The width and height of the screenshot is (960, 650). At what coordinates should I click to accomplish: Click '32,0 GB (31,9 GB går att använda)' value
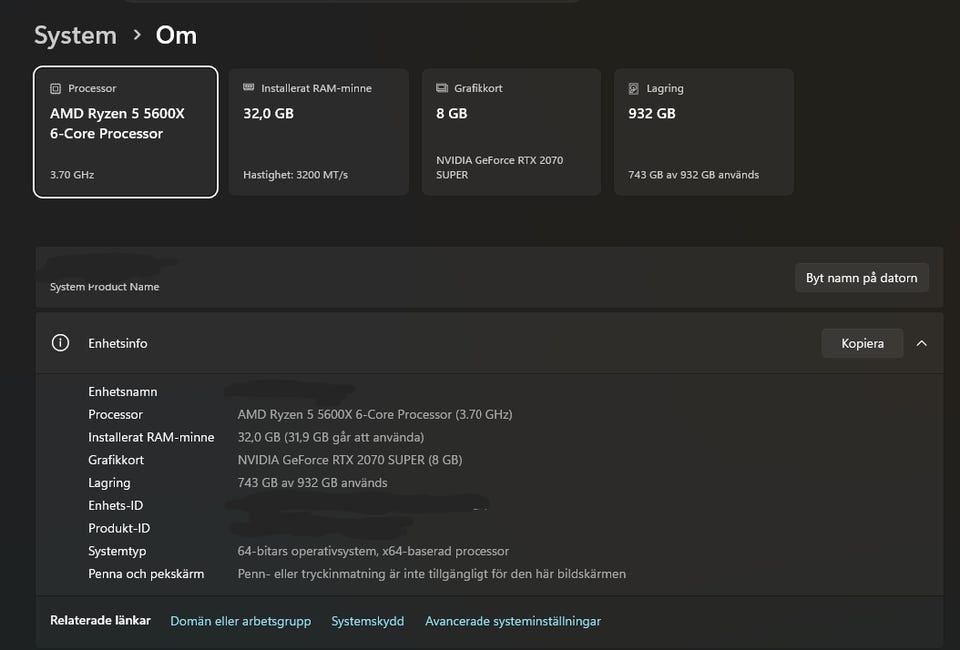[331, 437]
